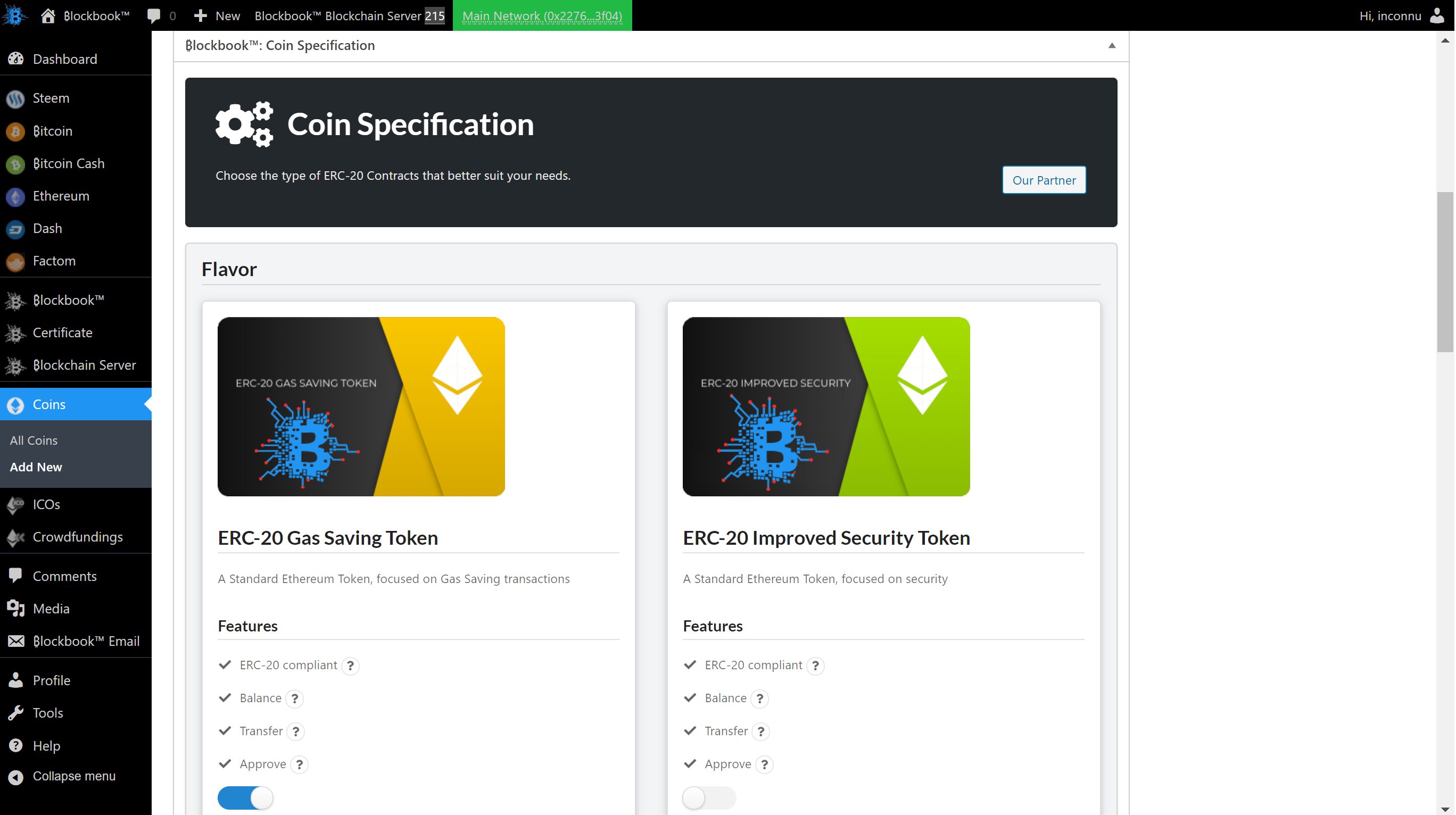Click the Our Partner button
The width and height of the screenshot is (1456, 815).
click(x=1044, y=180)
